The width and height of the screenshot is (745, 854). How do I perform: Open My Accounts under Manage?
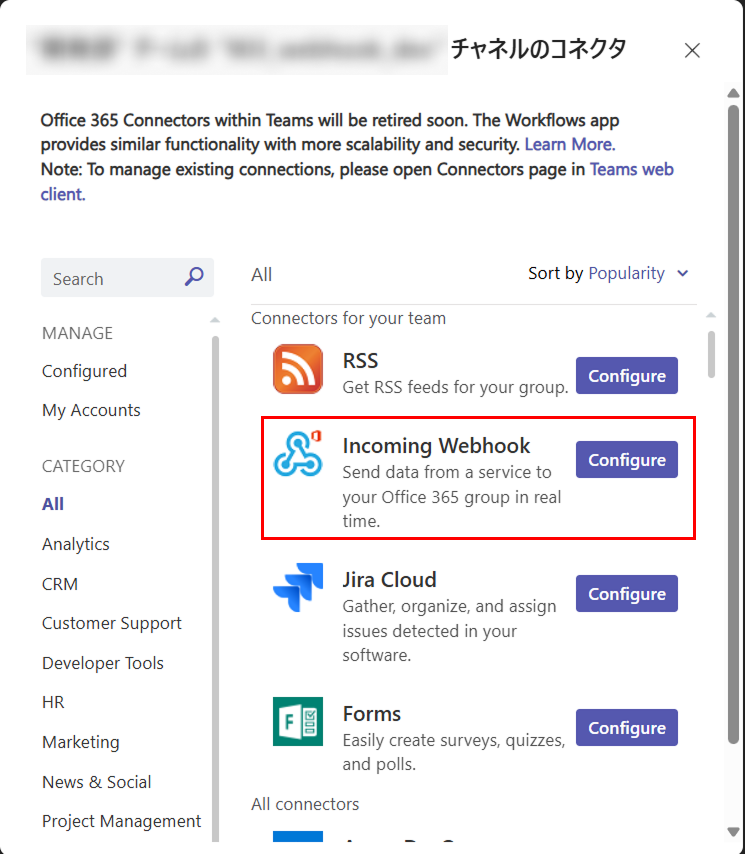tap(91, 410)
